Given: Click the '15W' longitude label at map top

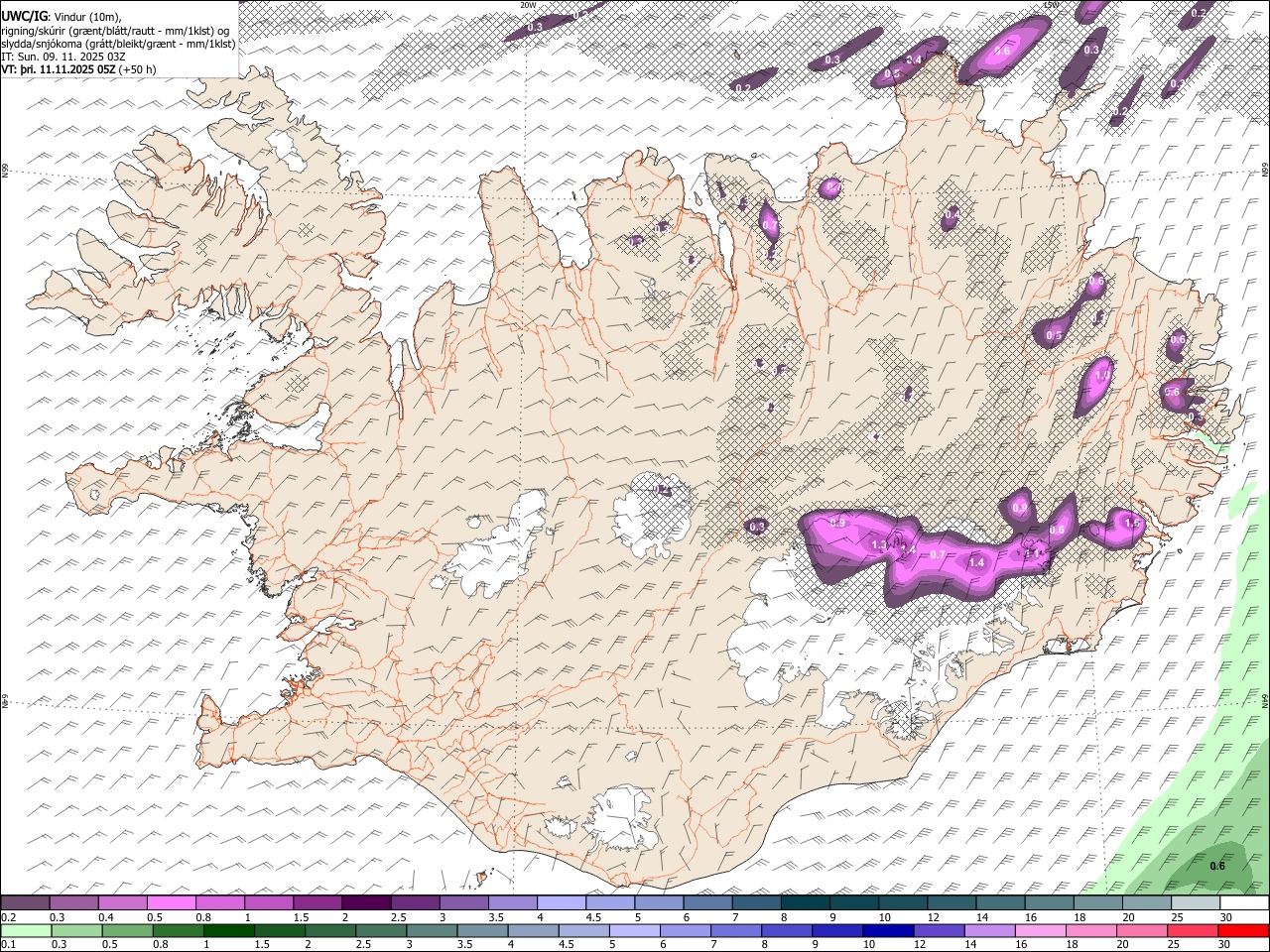Looking at the screenshot, I should 1051,4.
